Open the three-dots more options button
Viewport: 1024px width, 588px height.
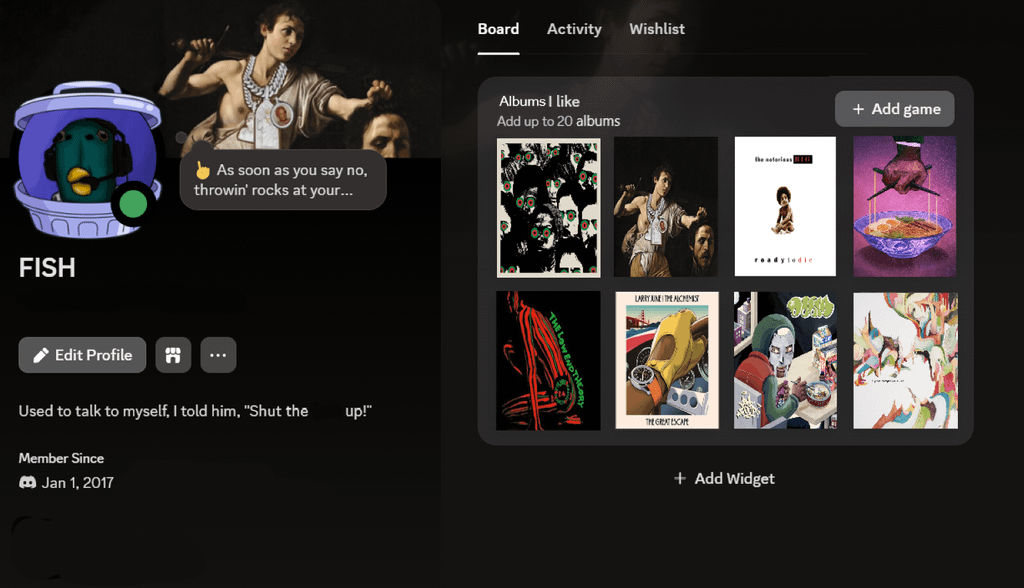(218, 355)
